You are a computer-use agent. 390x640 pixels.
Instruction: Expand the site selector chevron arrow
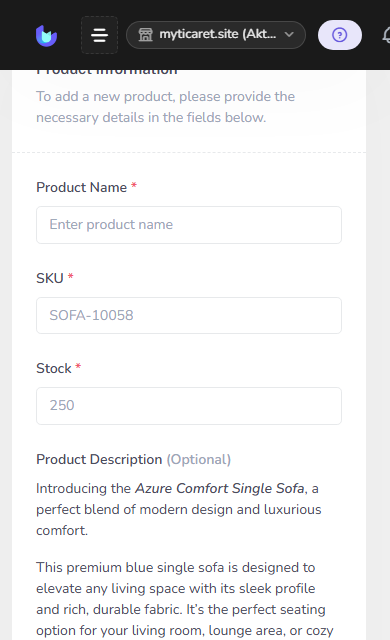point(289,35)
